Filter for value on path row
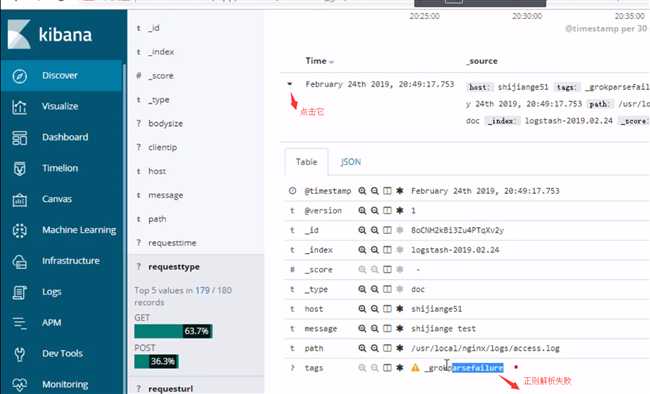 pyautogui.click(x=362, y=348)
